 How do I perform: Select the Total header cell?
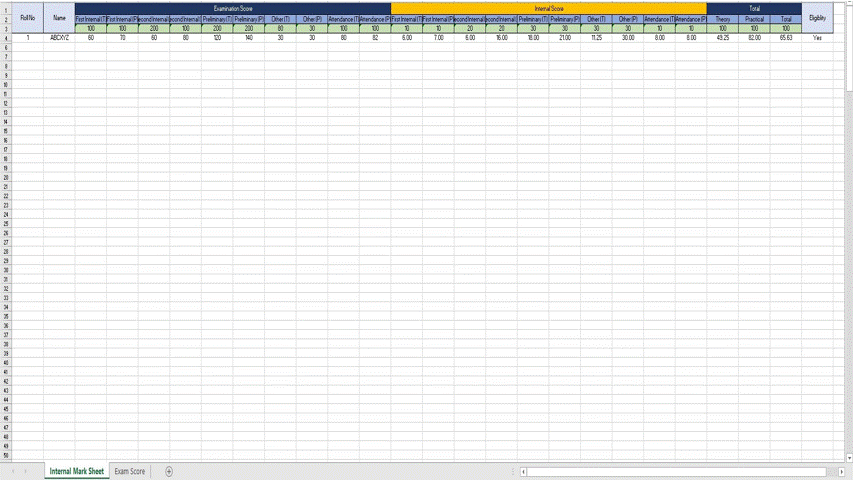754,8
